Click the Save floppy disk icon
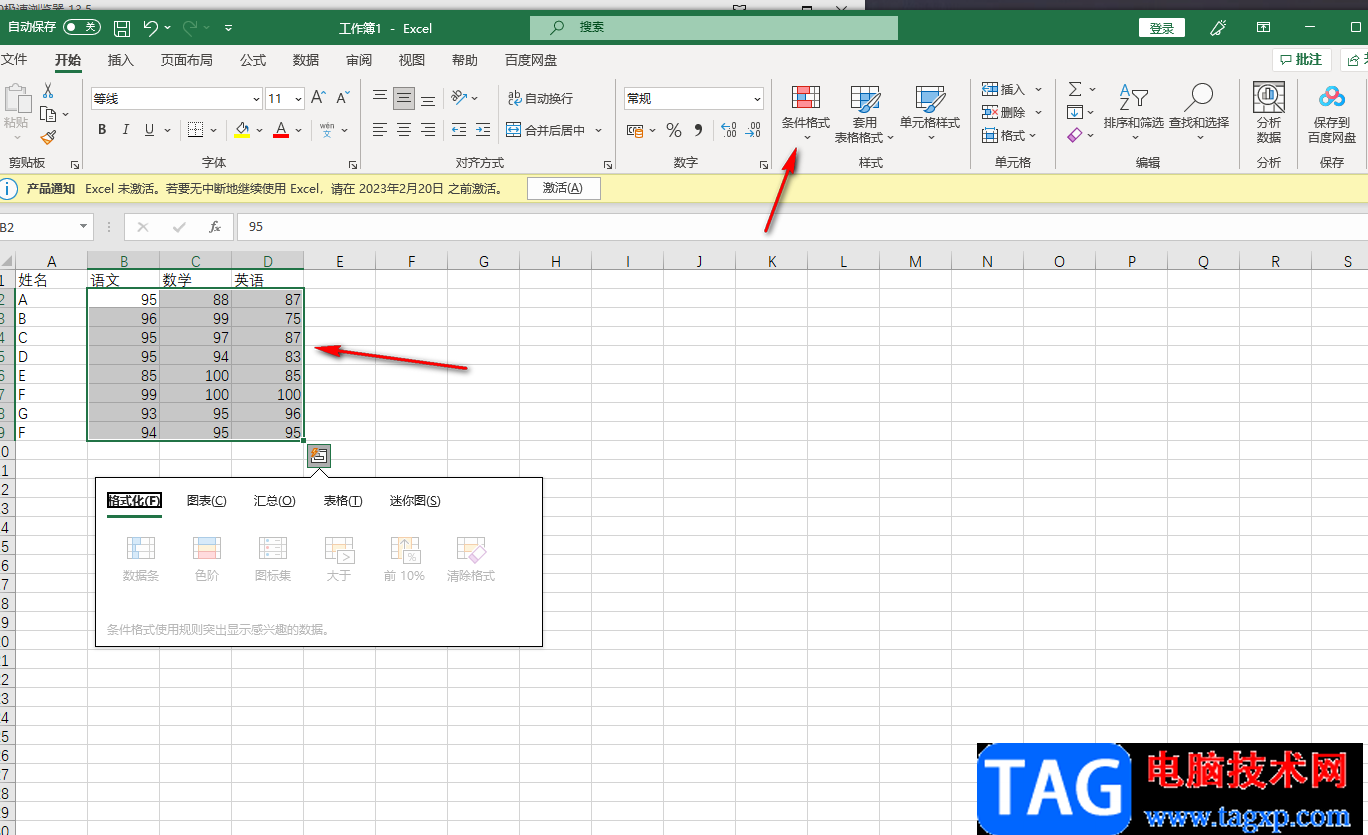This screenshot has height=835, width=1368. point(121,28)
